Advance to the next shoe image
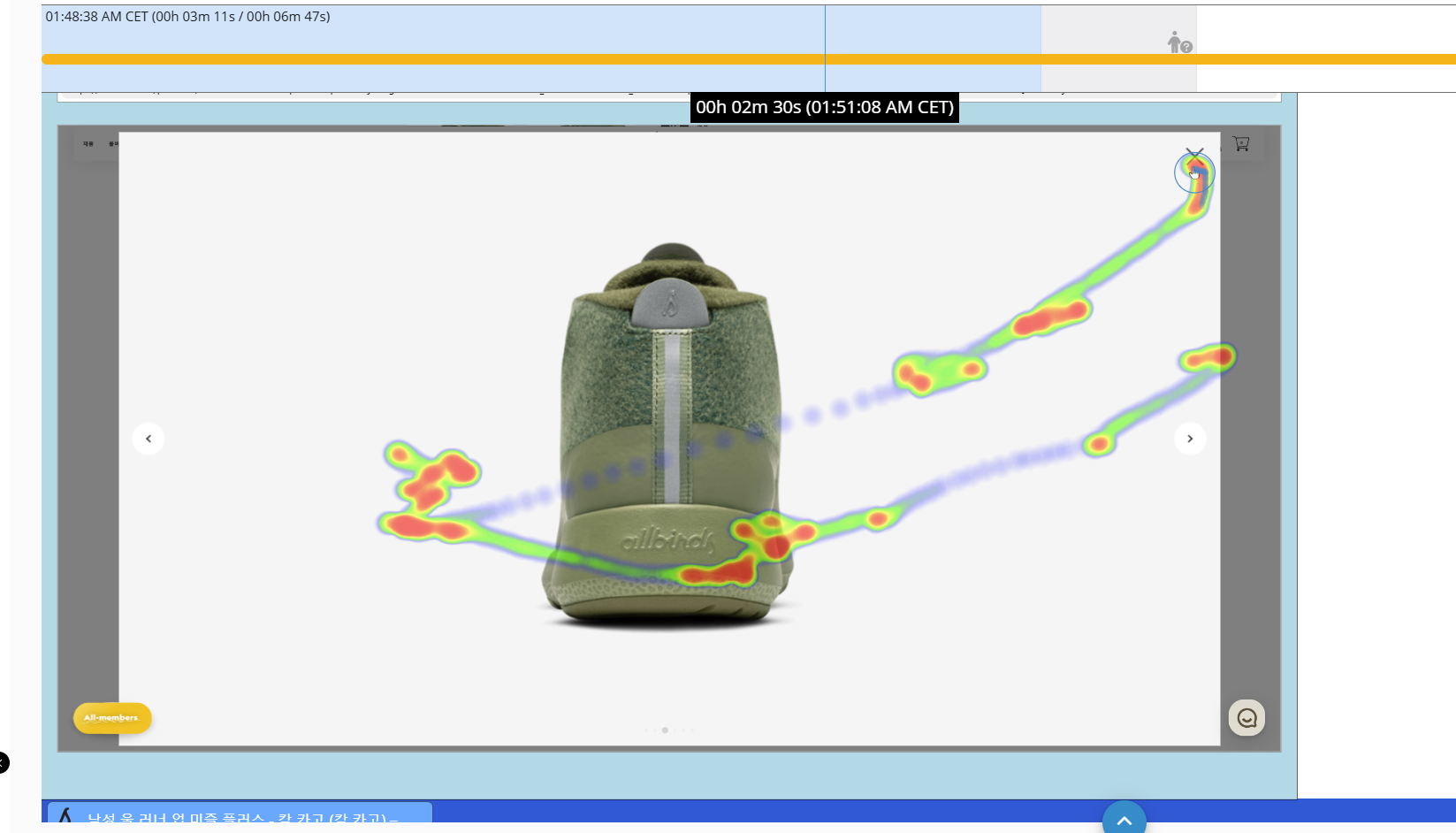Viewport: 1456px width, 833px height. 1190,439
